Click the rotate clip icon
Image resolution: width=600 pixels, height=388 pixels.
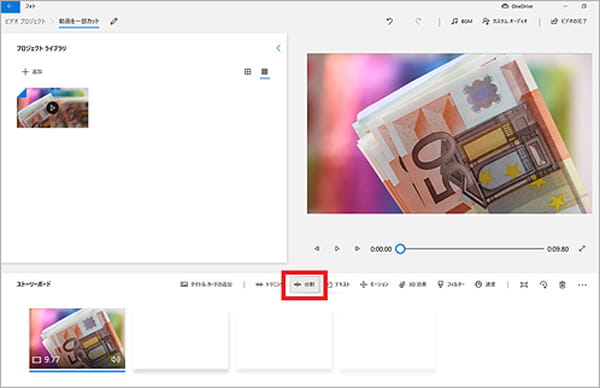pos(543,285)
